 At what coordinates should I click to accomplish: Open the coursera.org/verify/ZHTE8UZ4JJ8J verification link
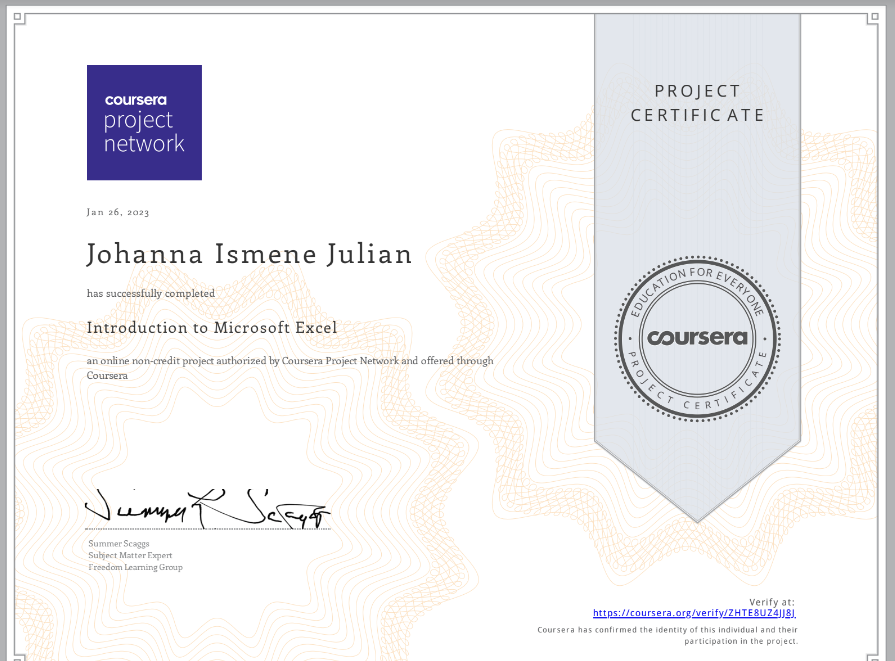(694, 612)
